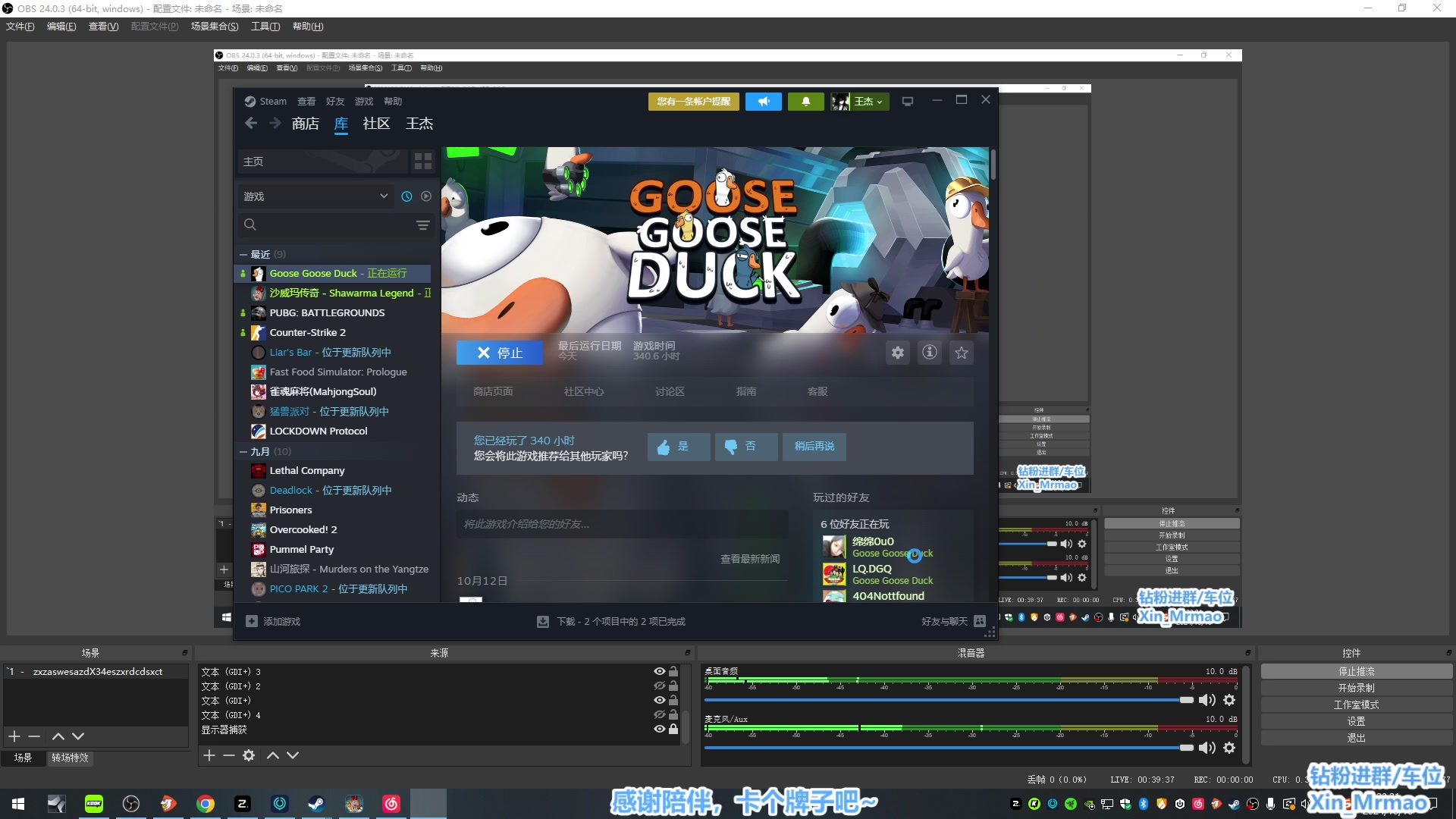The width and height of the screenshot is (1456, 819).
Task: Show source 文本 (GDI+) 4
Action: tap(660, 715)
